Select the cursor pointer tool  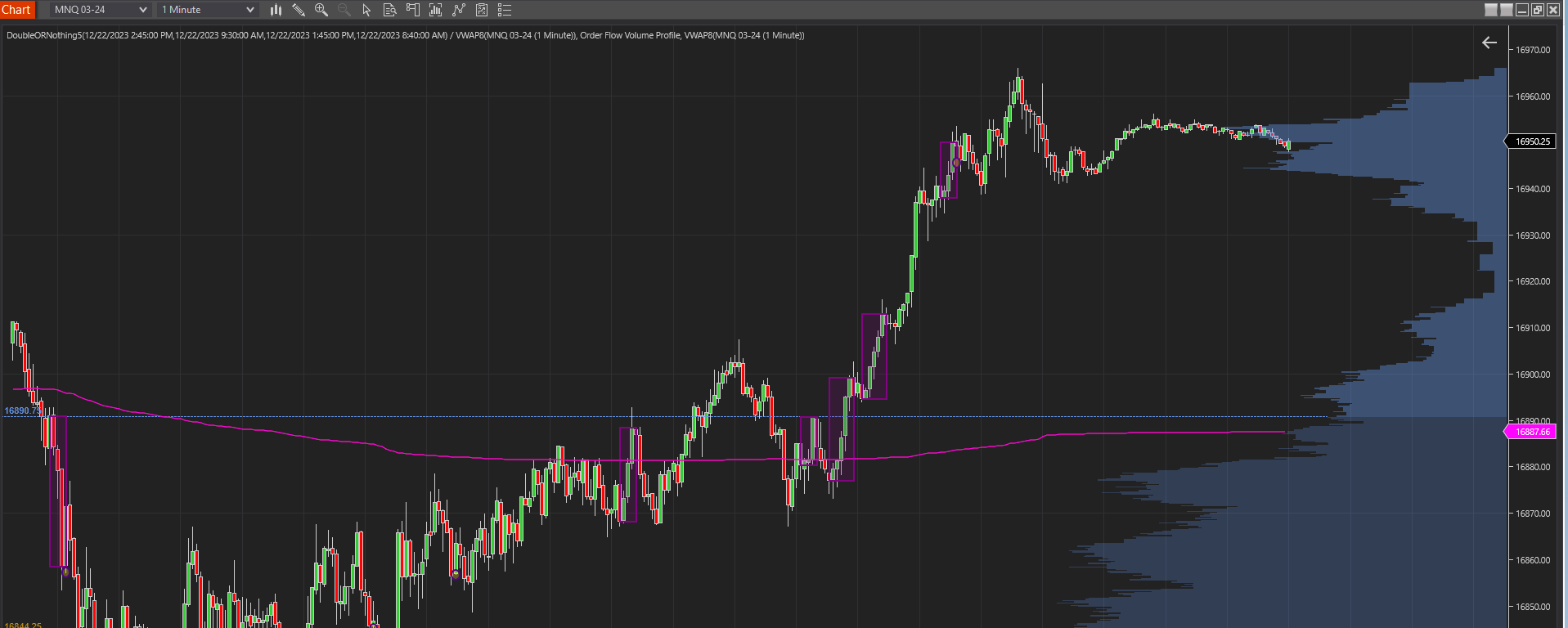pyautogui.click(x=366, y=10)
